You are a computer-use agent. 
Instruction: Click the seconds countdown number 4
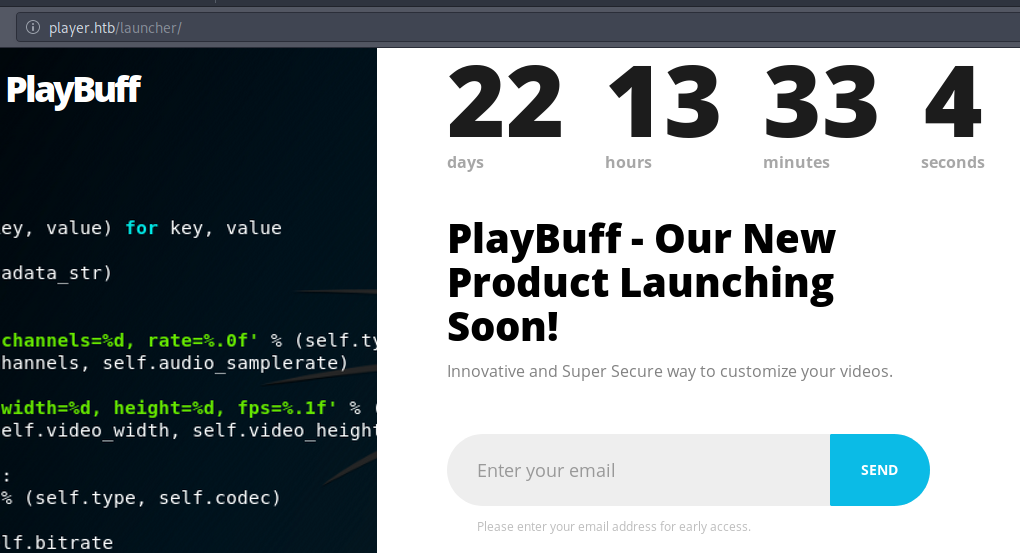952,103
